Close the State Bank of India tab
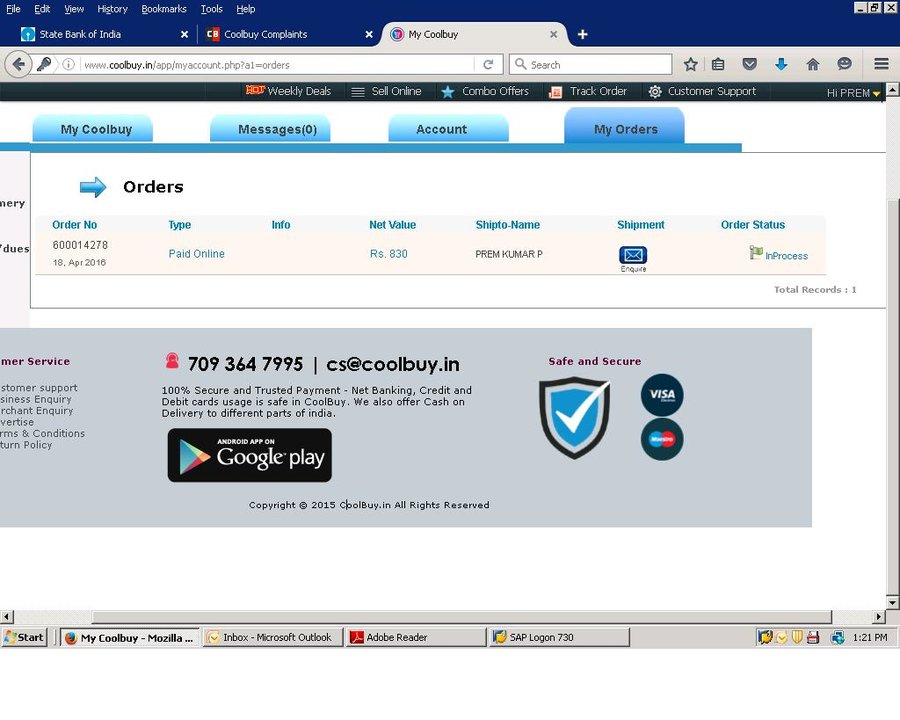 [184, 34]
